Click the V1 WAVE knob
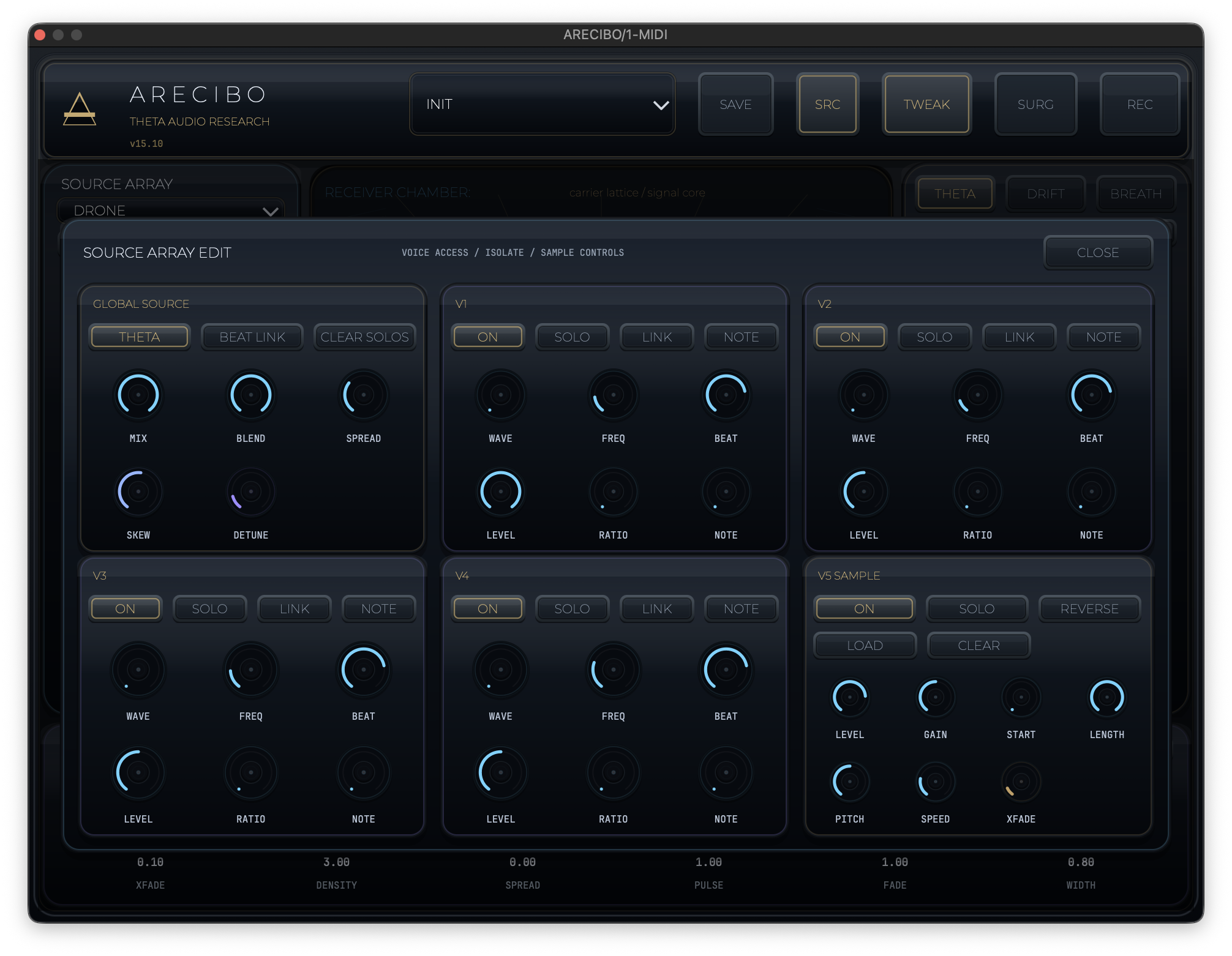The image size is (1232, 956). [x=501, y=395]
